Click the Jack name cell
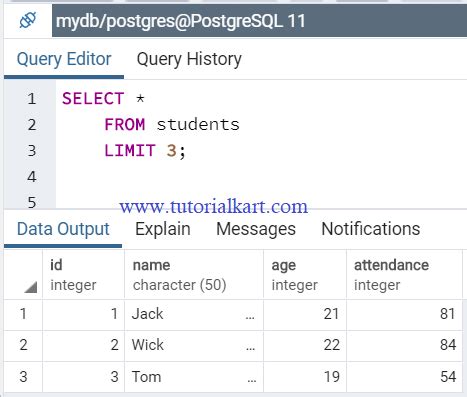467x397 pixels. 194,314
